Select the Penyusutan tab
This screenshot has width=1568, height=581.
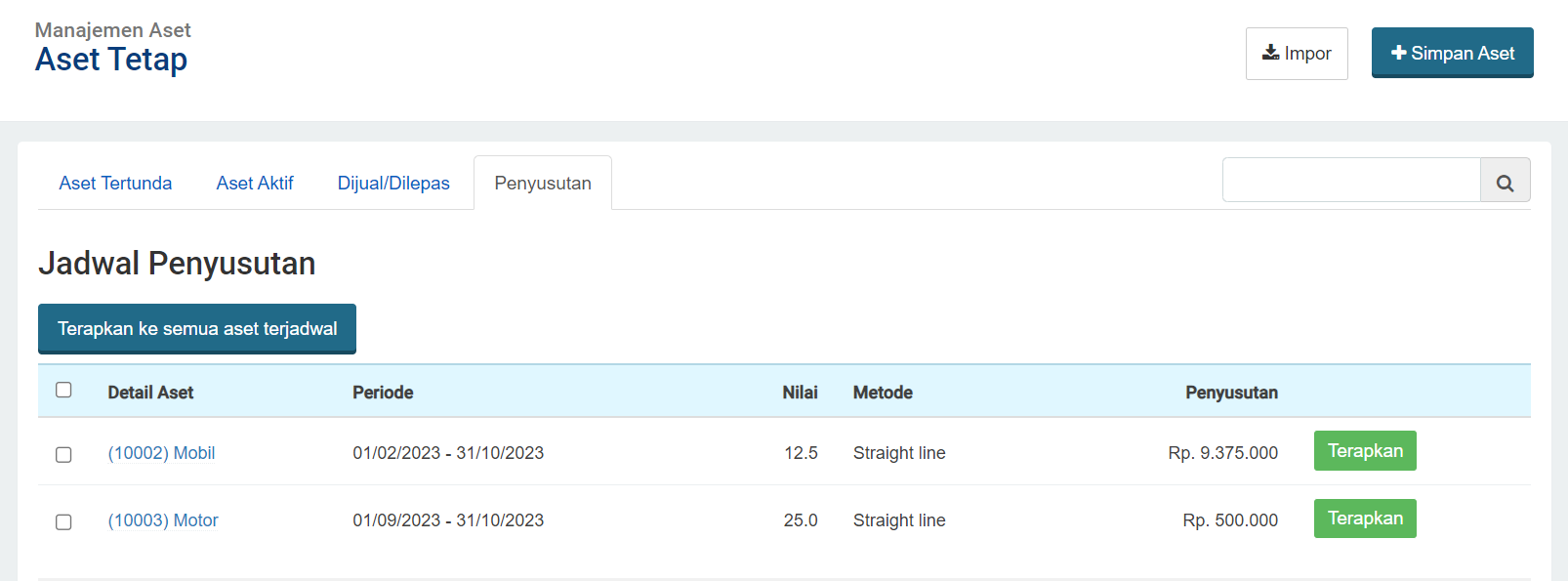543,184
